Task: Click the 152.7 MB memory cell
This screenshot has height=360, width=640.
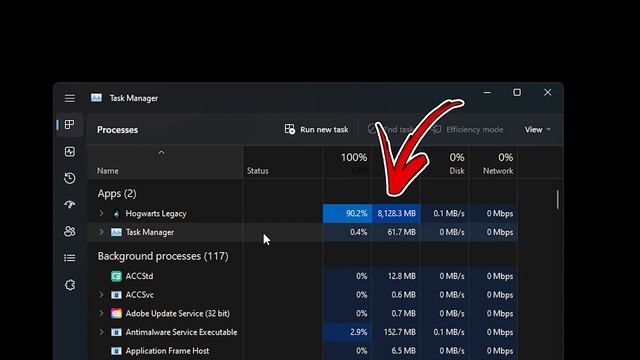Action: click(396, 332)
